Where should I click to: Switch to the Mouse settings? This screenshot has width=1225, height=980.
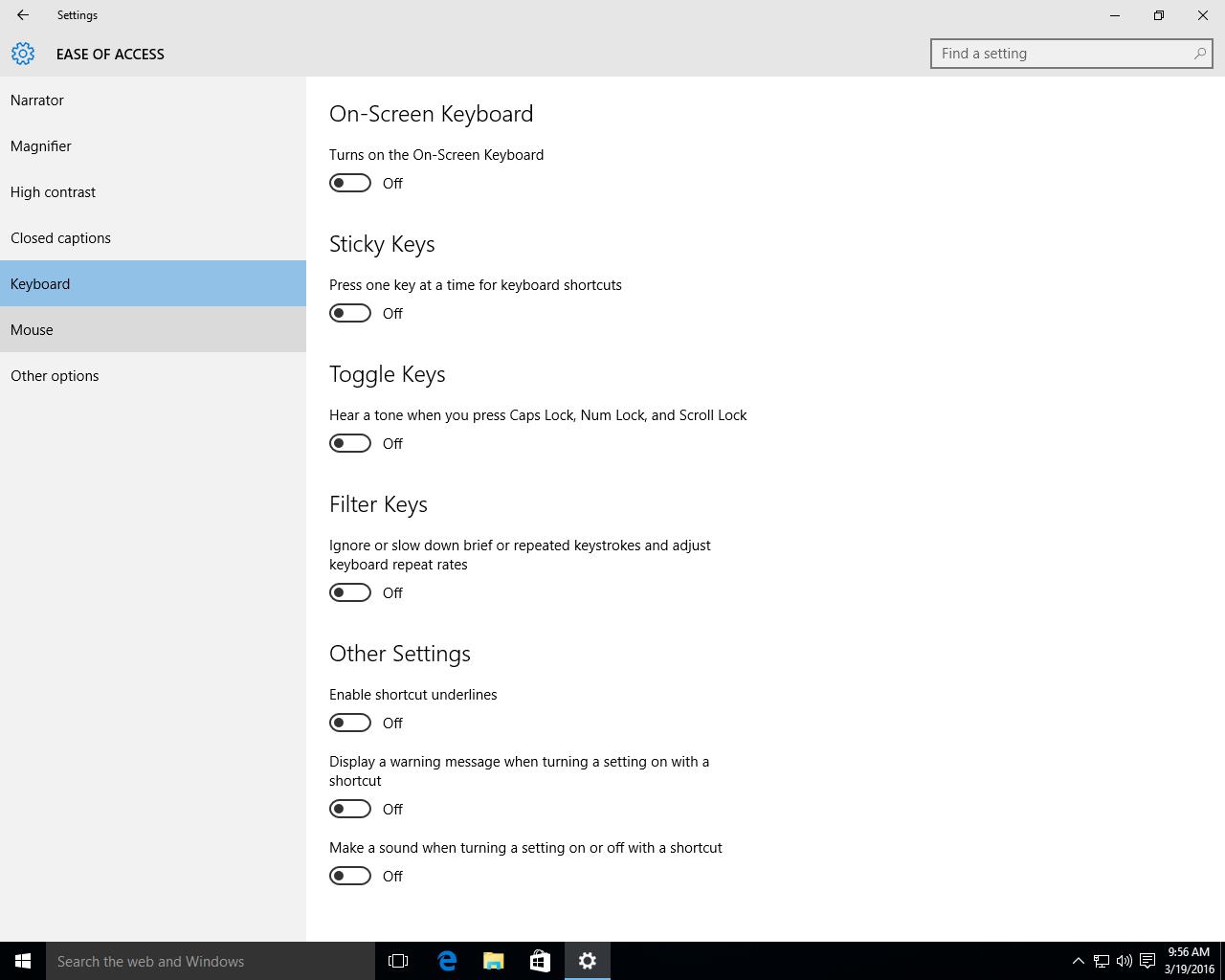point(153,329)
